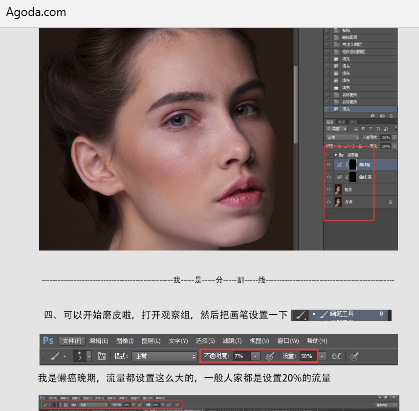419x411 pixels.
Task: Toggle the Brush panel icon in options bar
Action: (102, 356)
